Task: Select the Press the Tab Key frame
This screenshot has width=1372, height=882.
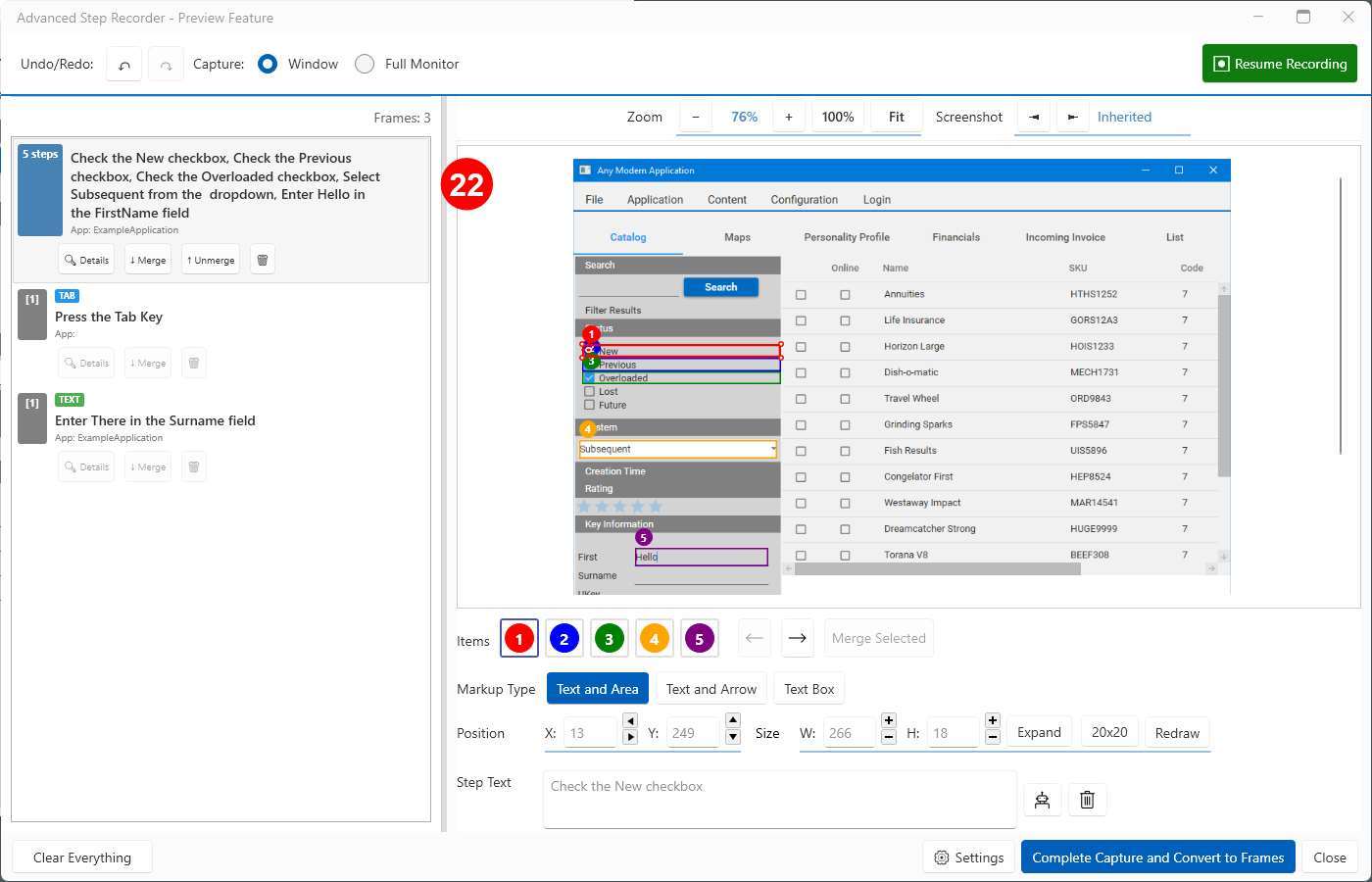Action: tap(109, 317)
